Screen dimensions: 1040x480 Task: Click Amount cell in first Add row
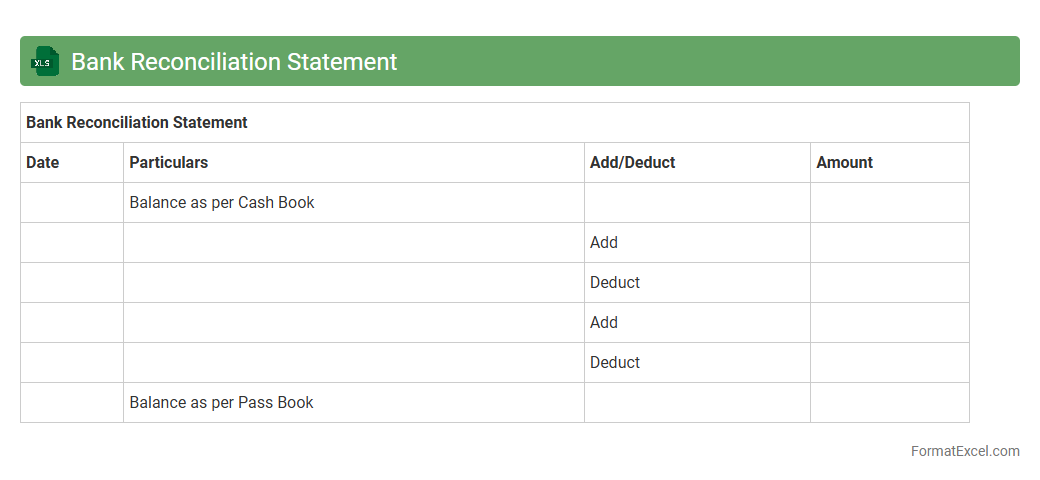pos(889,243)
